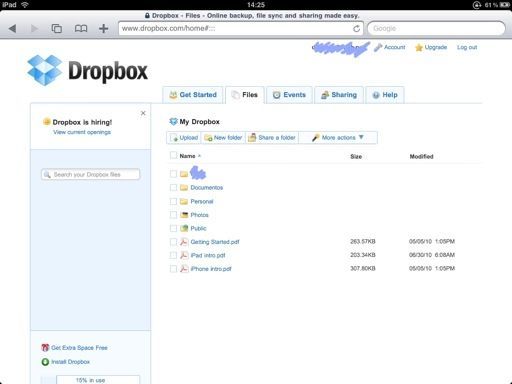Sort by the Size column header
Screen dimensions: 512x384
356,156
